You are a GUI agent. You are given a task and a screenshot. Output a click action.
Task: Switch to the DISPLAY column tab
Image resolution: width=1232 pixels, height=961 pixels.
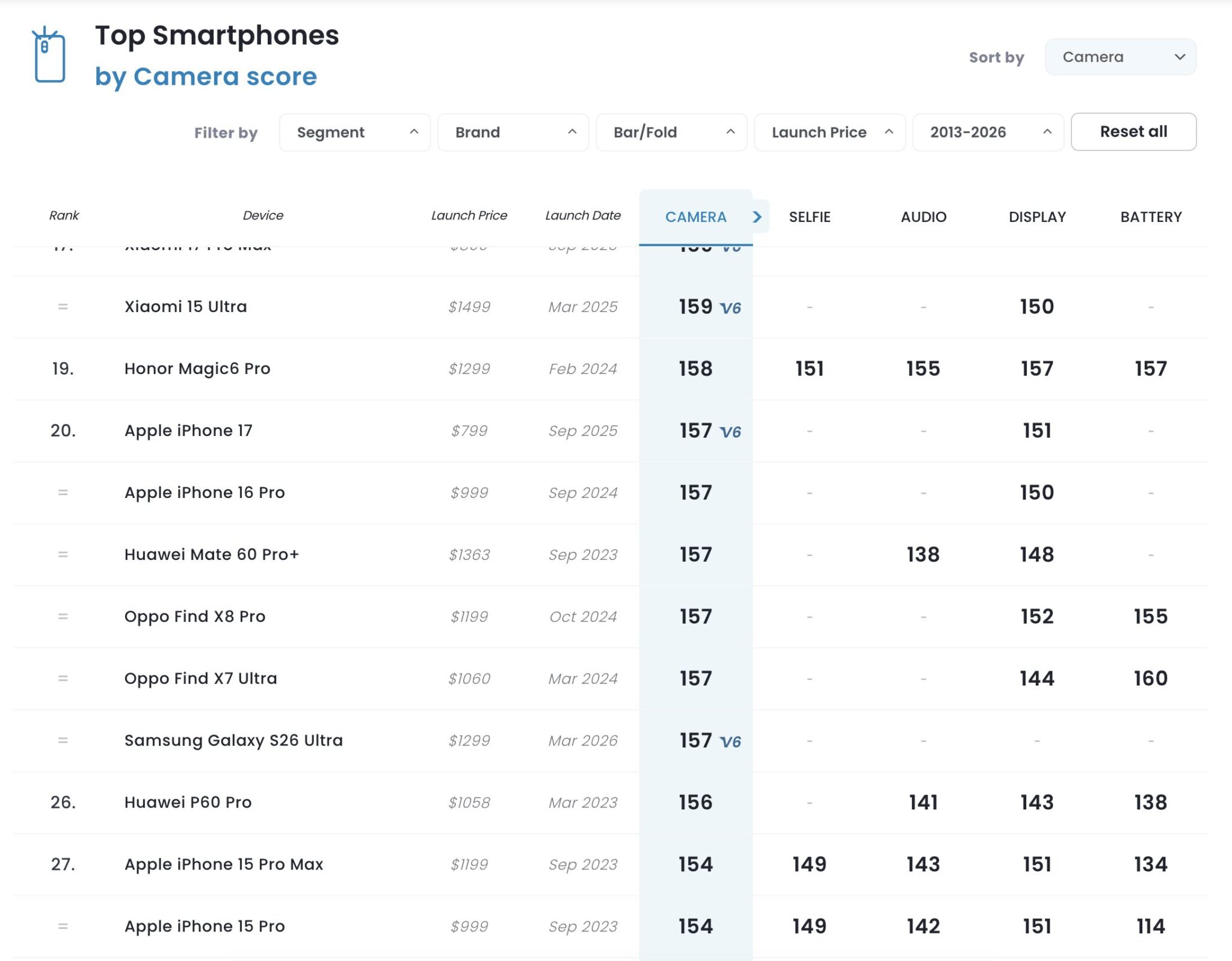[1037, 217]
